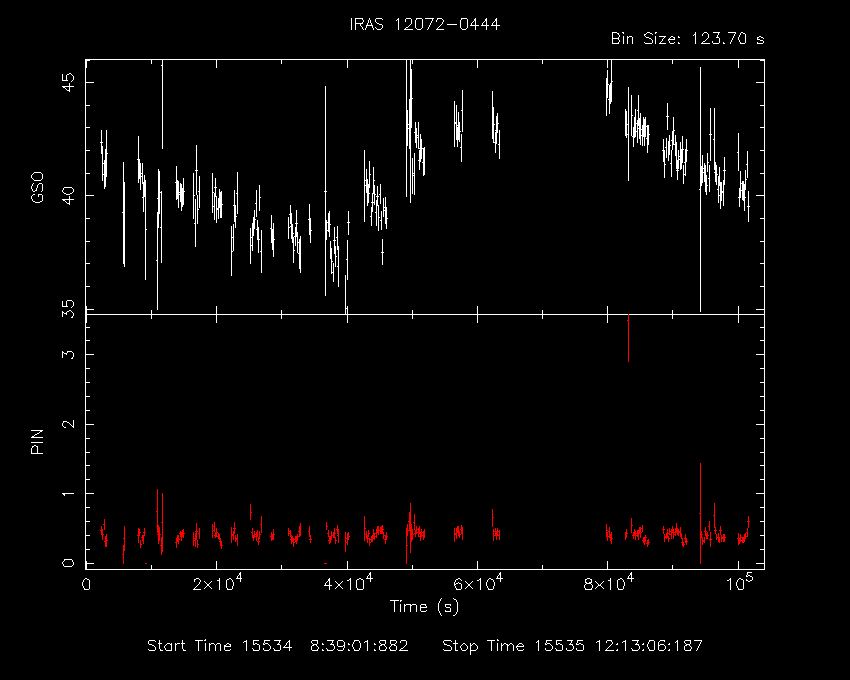Click the plot title IRAS 12072-0444
850x680 pixels.
tap(424, 24)
